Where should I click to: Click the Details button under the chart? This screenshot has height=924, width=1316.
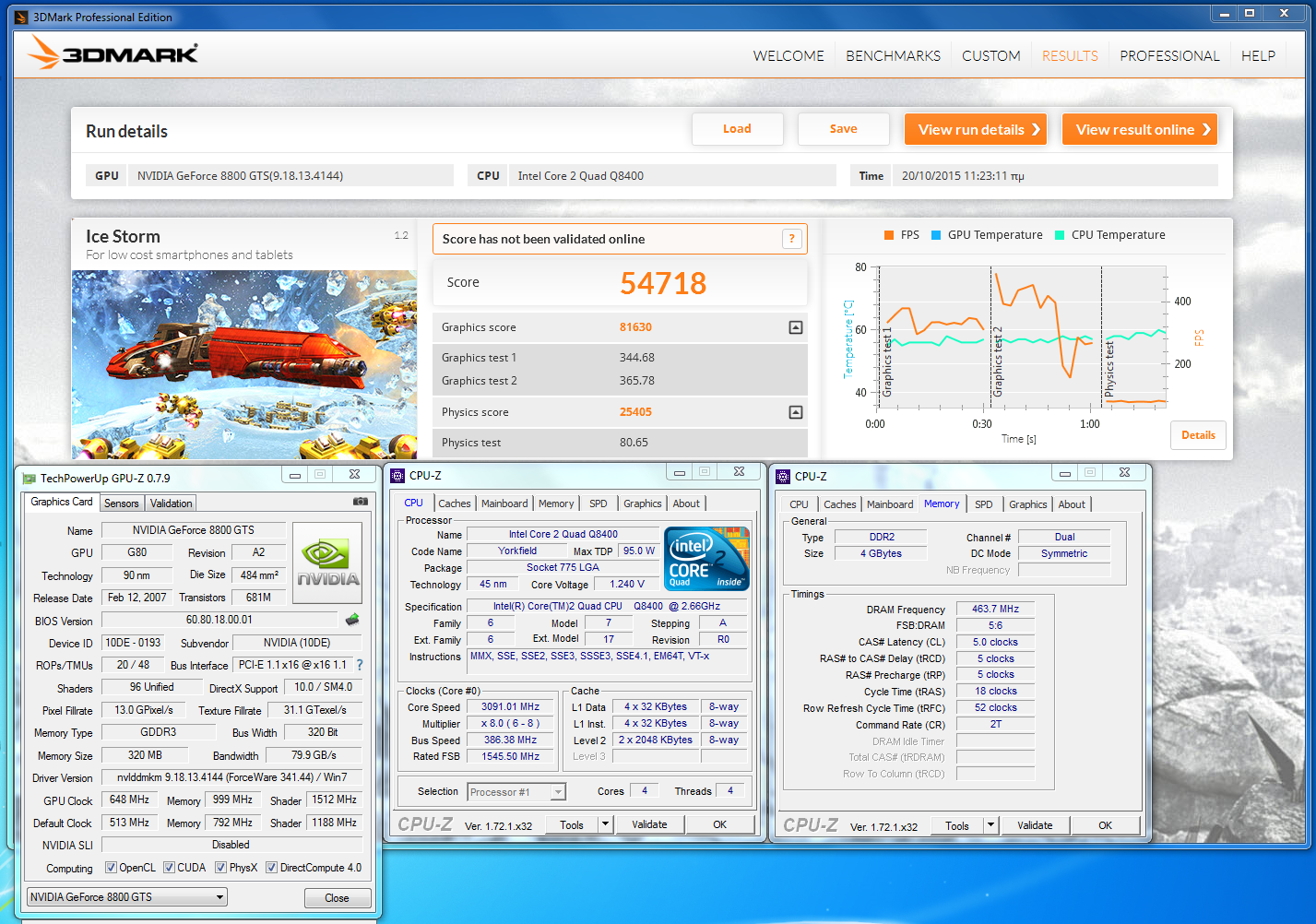pyautogui.click(x=1198, y=435)
